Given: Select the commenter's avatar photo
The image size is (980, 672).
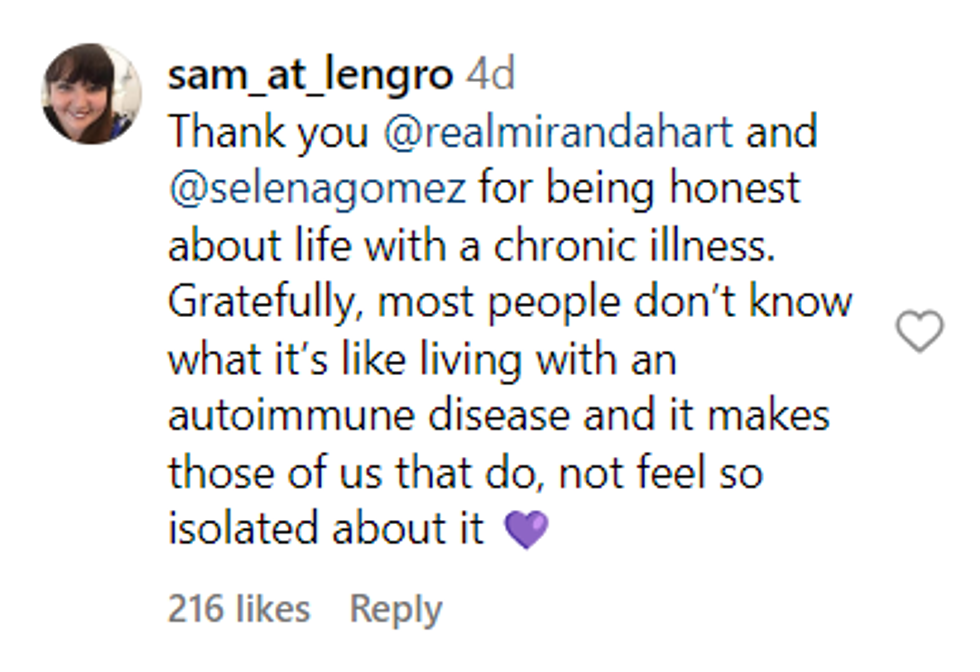Looking at the screenshot, I should [91, 94].
